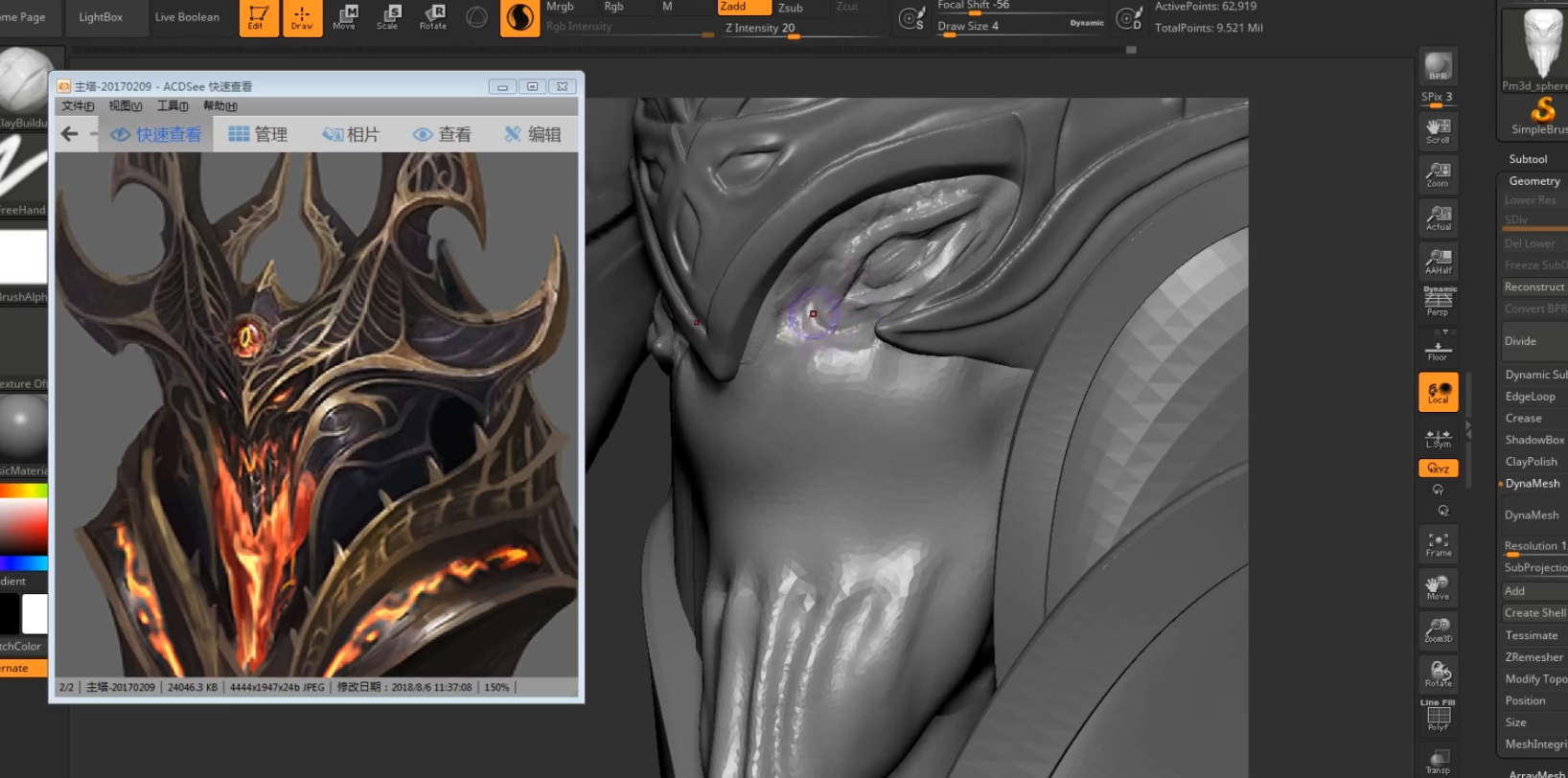The image size is (1568, 778).
Task: Adjust the Draw Size slider
Action: [1021, 27]
